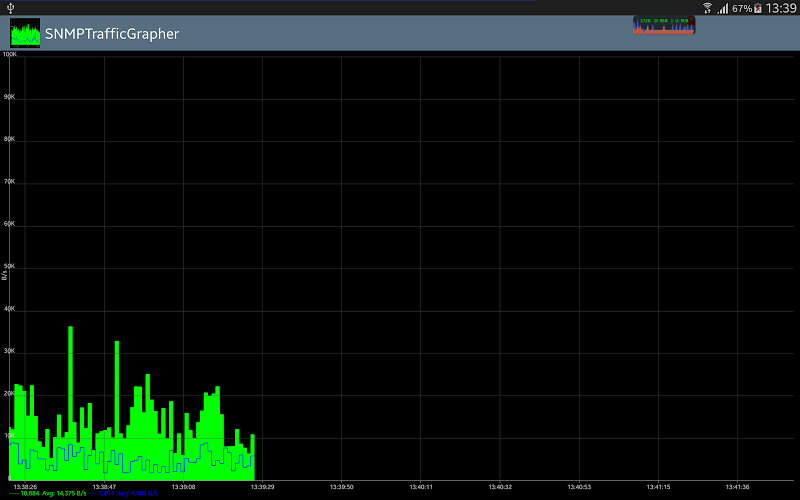Click the 13:38:26 time axis label
This screenshot has width=800, height=500.
25,487
